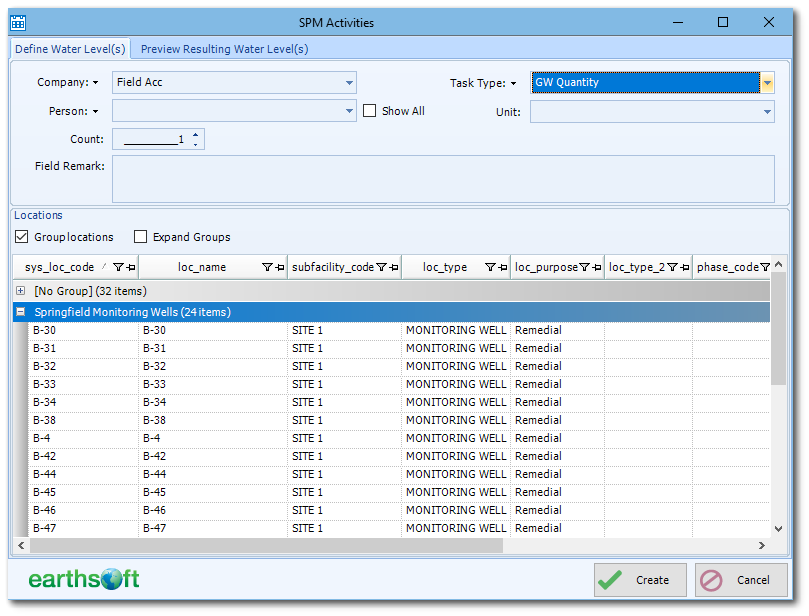Click the Cancel button
This screenshot has height=616, width=809.
click(741, 580)
